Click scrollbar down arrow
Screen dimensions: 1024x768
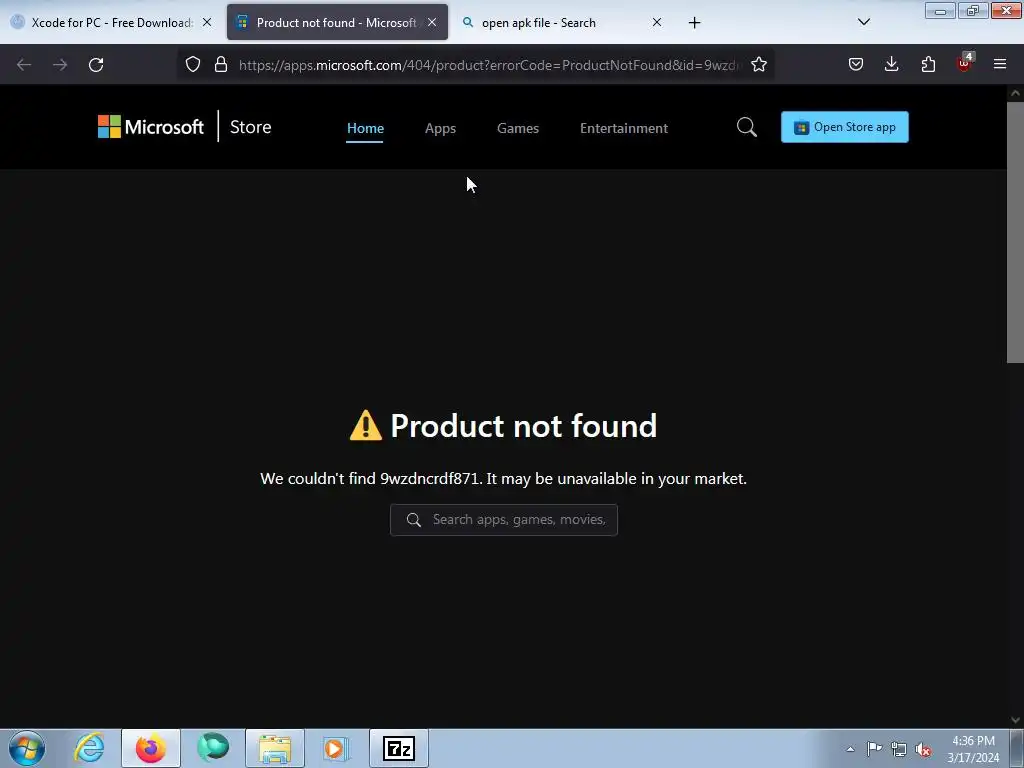[x=1015, y=720]
